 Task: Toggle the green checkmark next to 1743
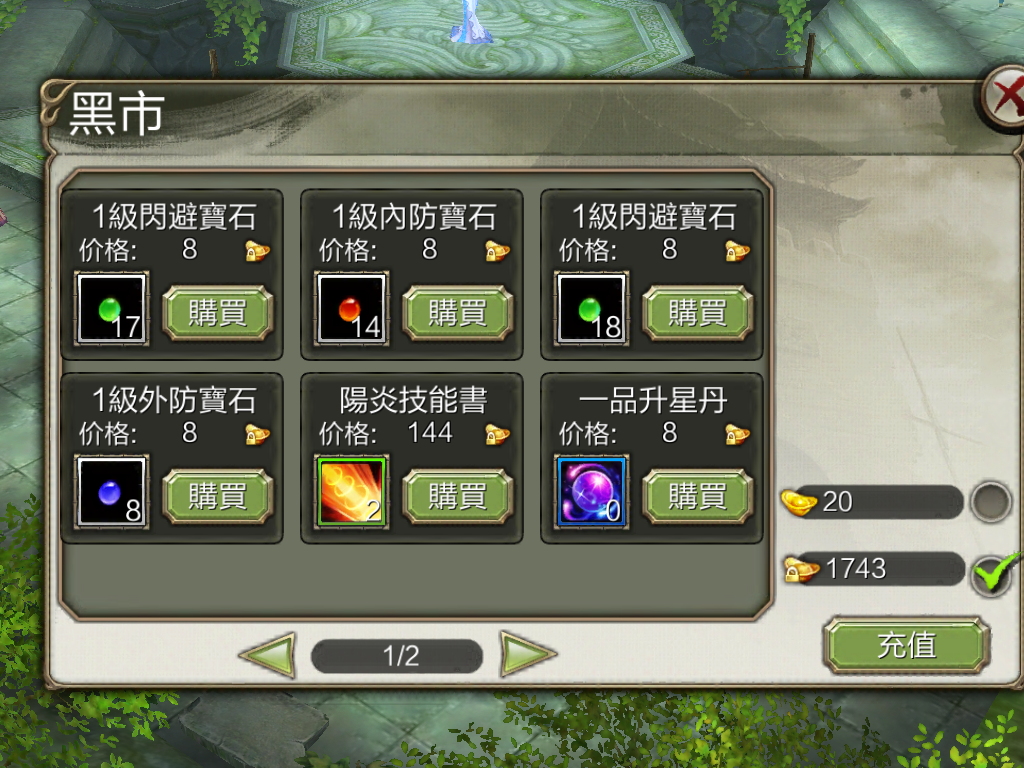992,573
